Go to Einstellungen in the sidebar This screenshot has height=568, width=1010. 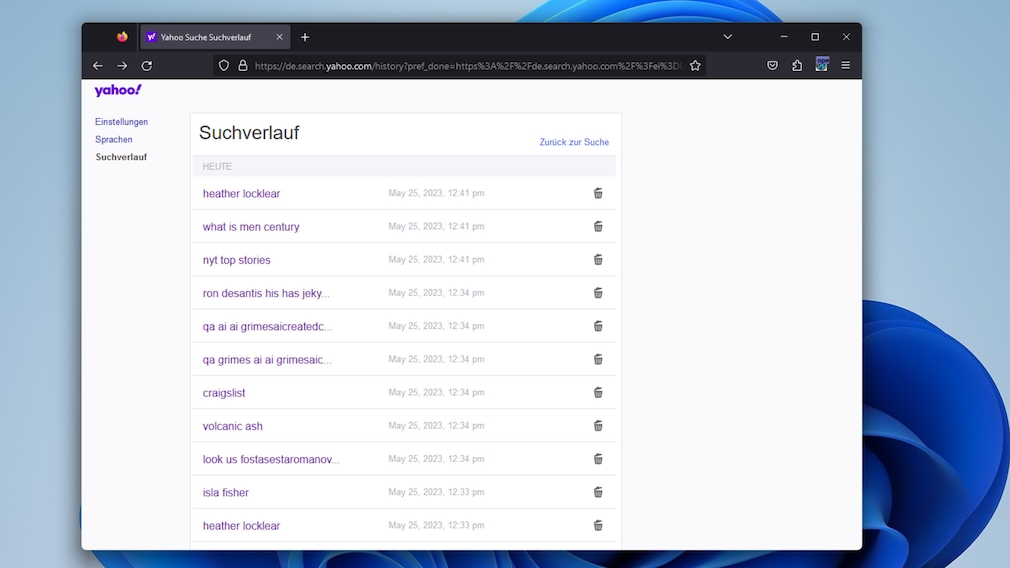[x=121, y=122]
